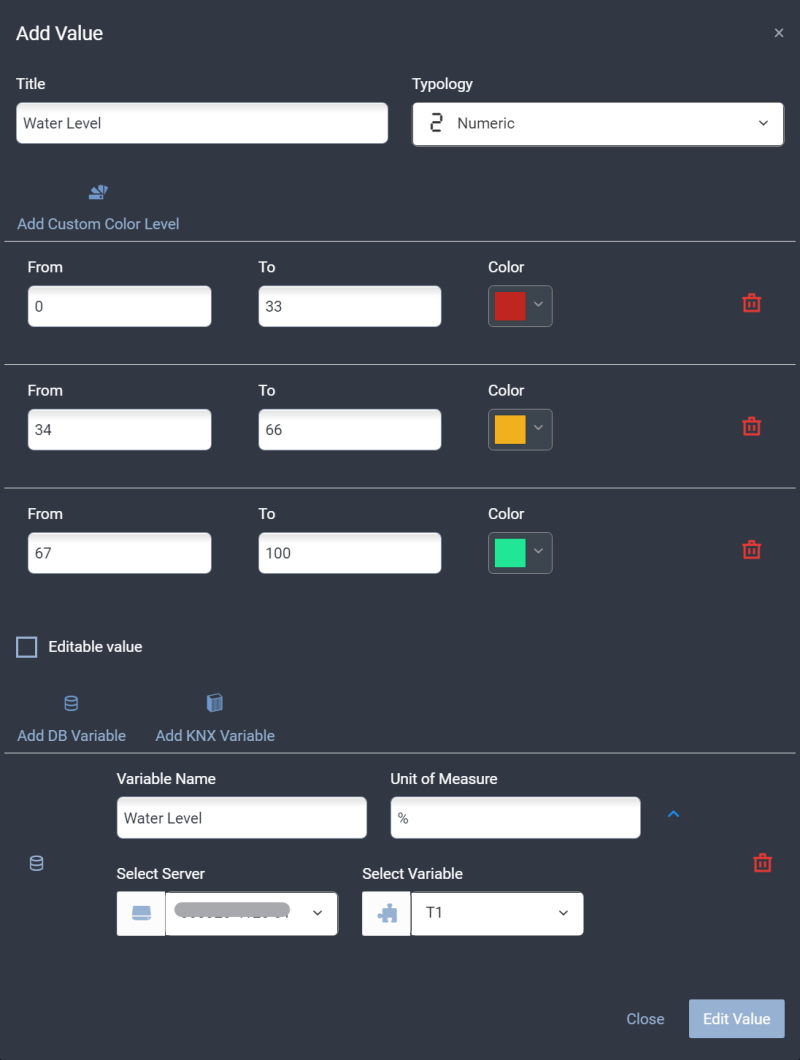Click the Unit of Measure input field
This screenshot has height=1060, width=800.
pyautogui.click(x=515, y=818)
